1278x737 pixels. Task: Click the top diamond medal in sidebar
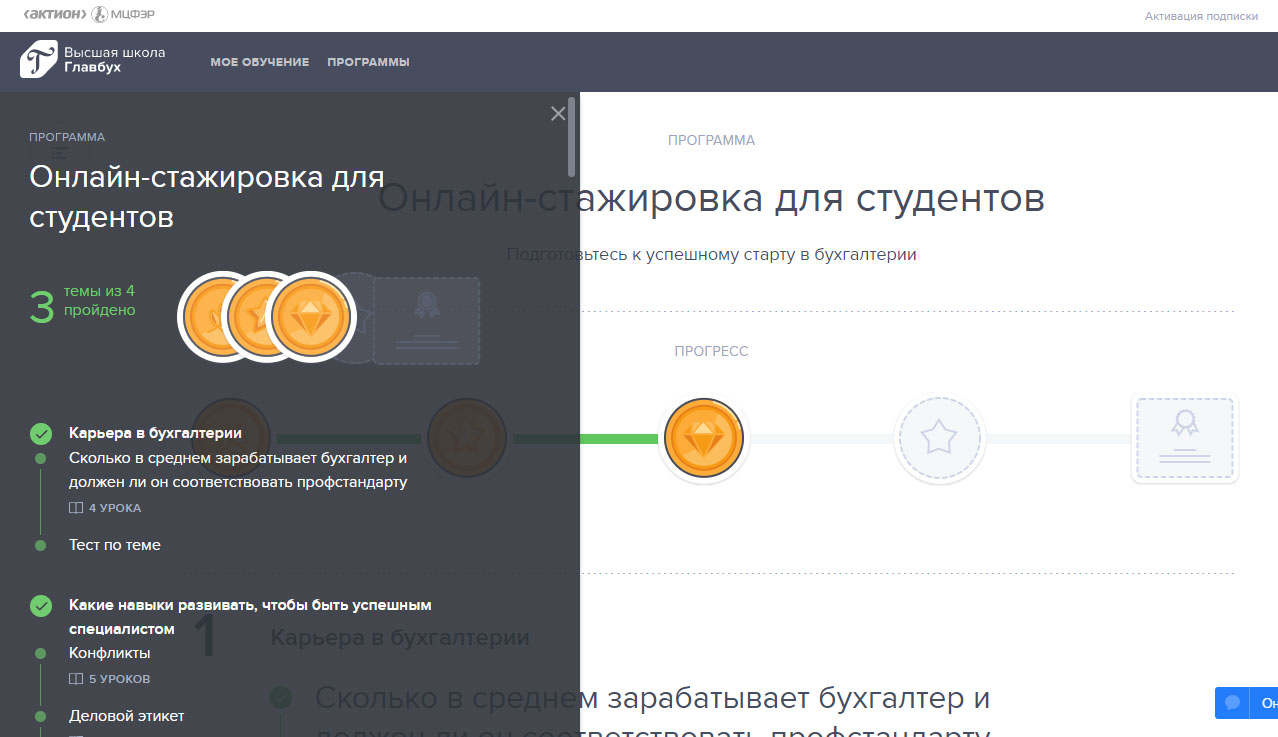tap(311, 317)
